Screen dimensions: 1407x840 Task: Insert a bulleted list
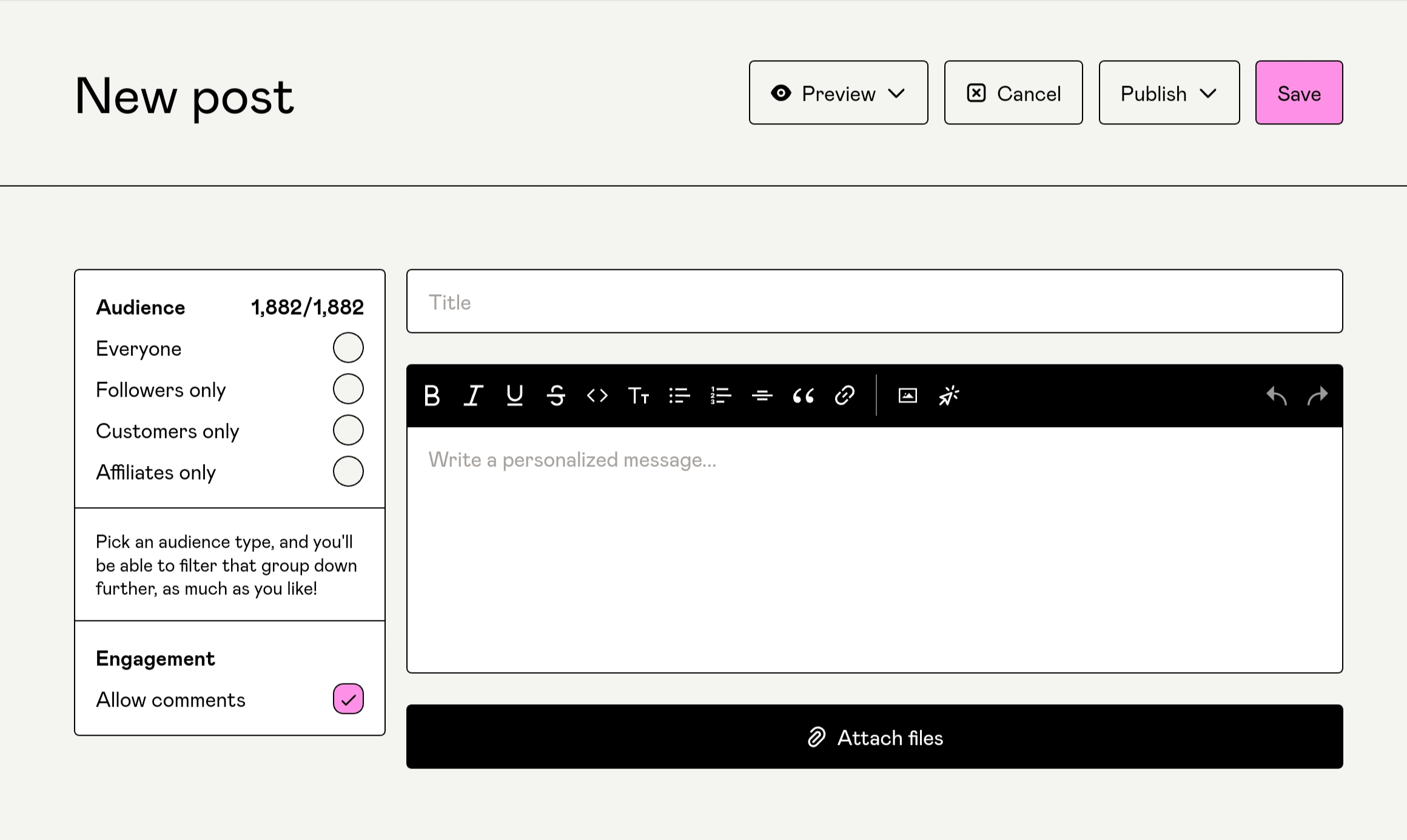click(679, 396)
